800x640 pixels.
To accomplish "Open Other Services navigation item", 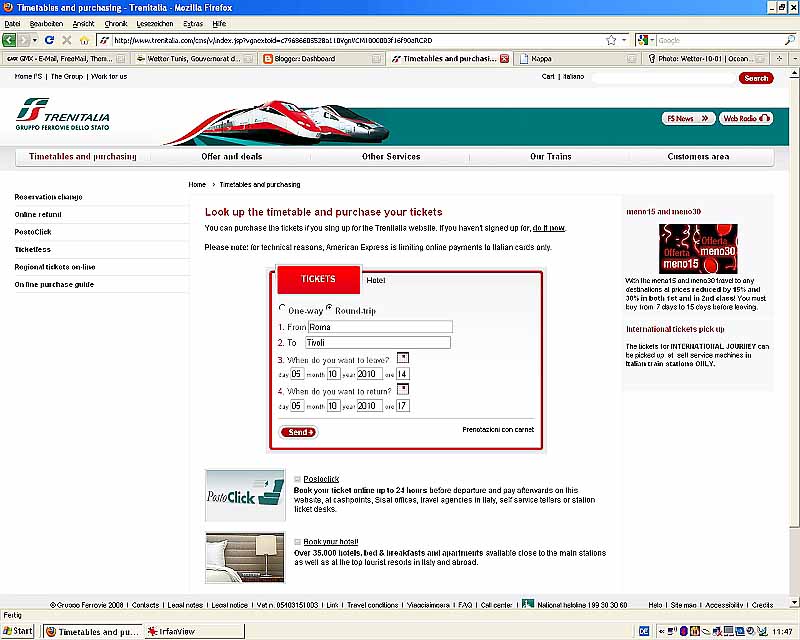I will pyautogui.click(x=391, y=157).
